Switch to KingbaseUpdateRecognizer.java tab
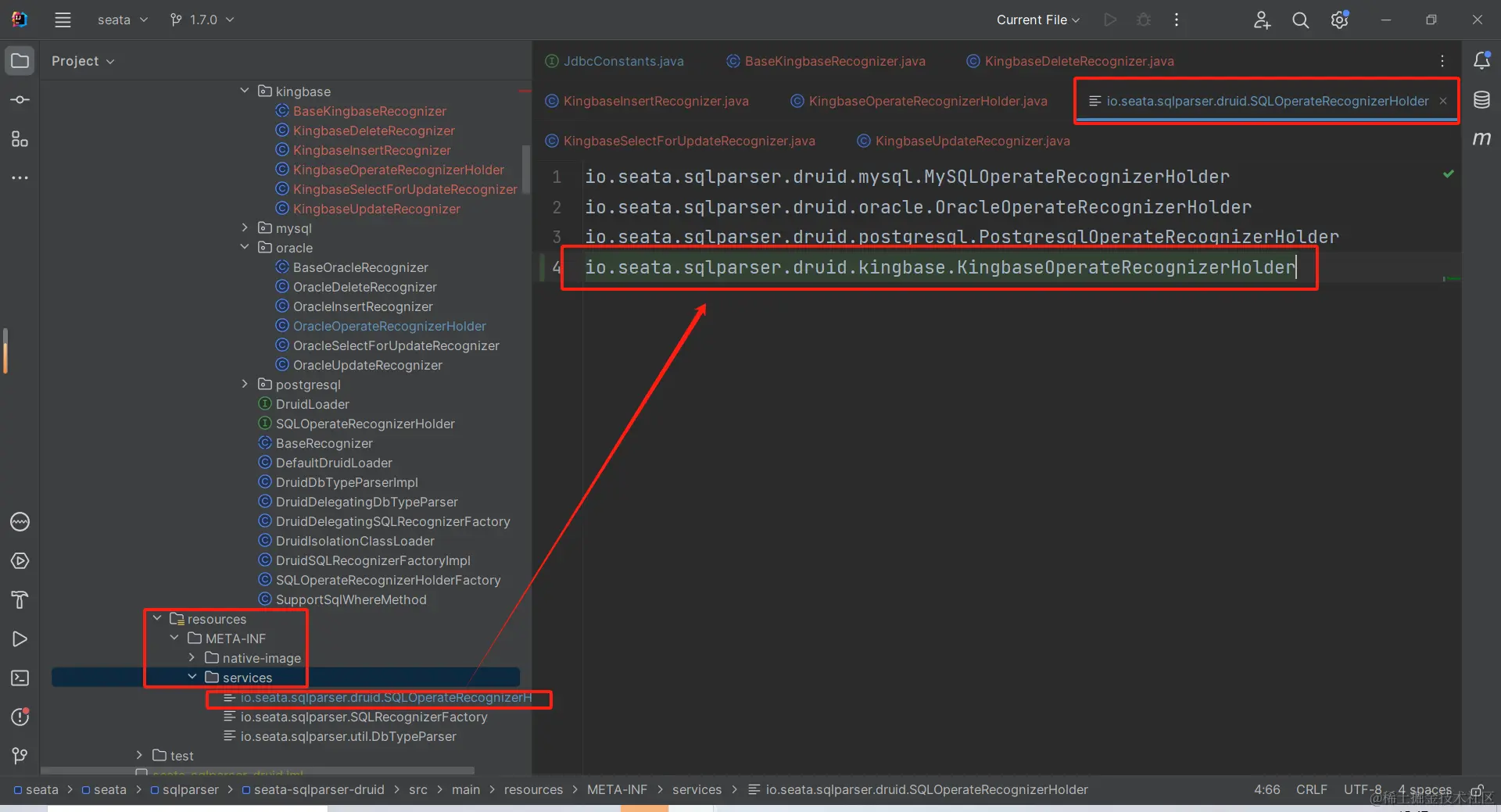Screen dimensions: 1501x812 click(964, 141)
